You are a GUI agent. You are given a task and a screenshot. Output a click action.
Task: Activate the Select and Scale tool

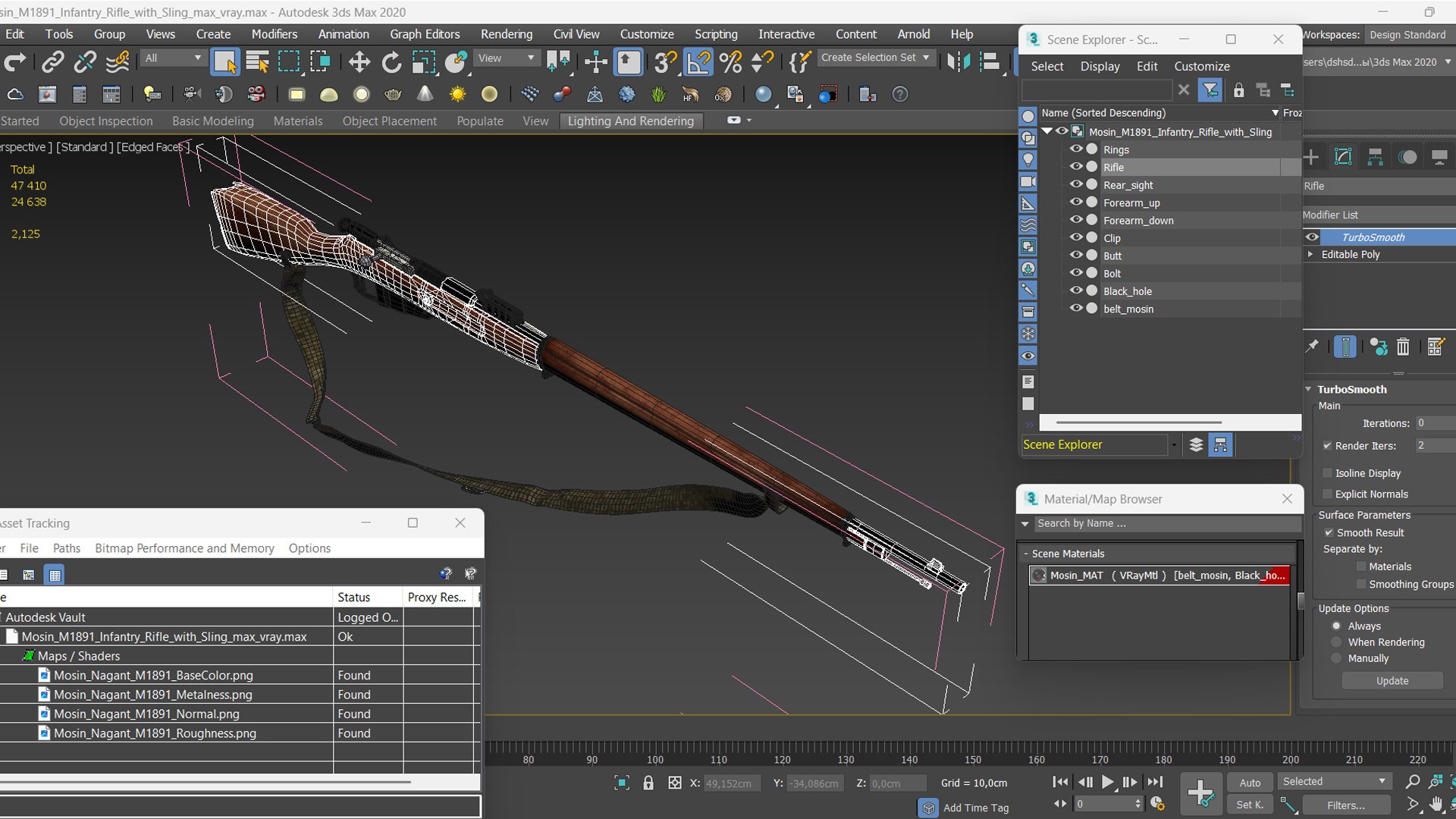pyautogui.click(x=423, y=62)
